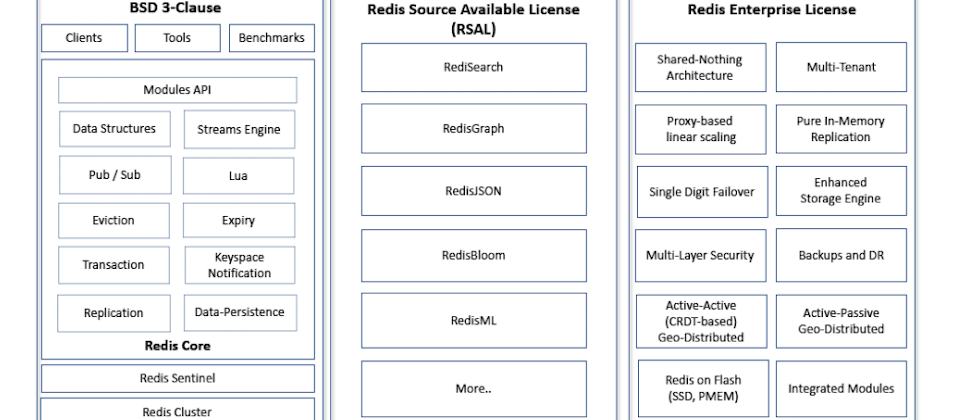Screen dimensions: 960x420
Task: Select the Shared-Nothing Architecture box
Action: (x=700, y=67)
